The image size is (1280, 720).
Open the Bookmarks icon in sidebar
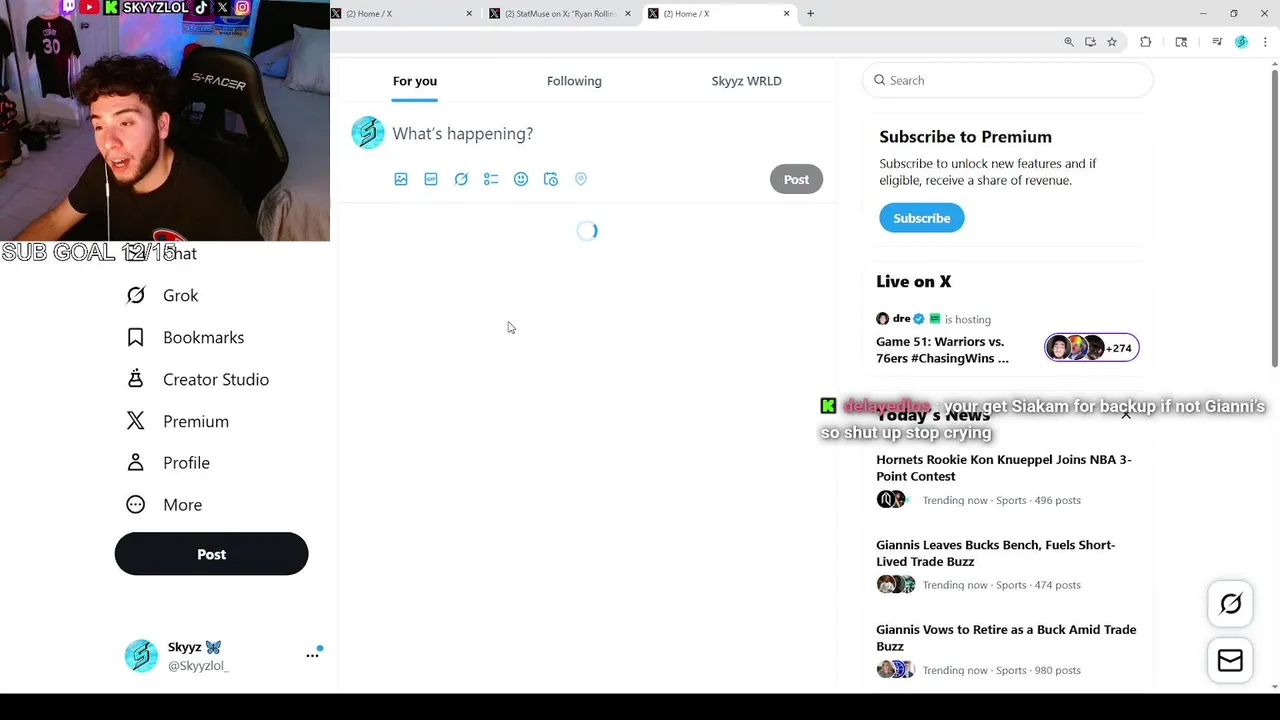click(x=136, y=337)
